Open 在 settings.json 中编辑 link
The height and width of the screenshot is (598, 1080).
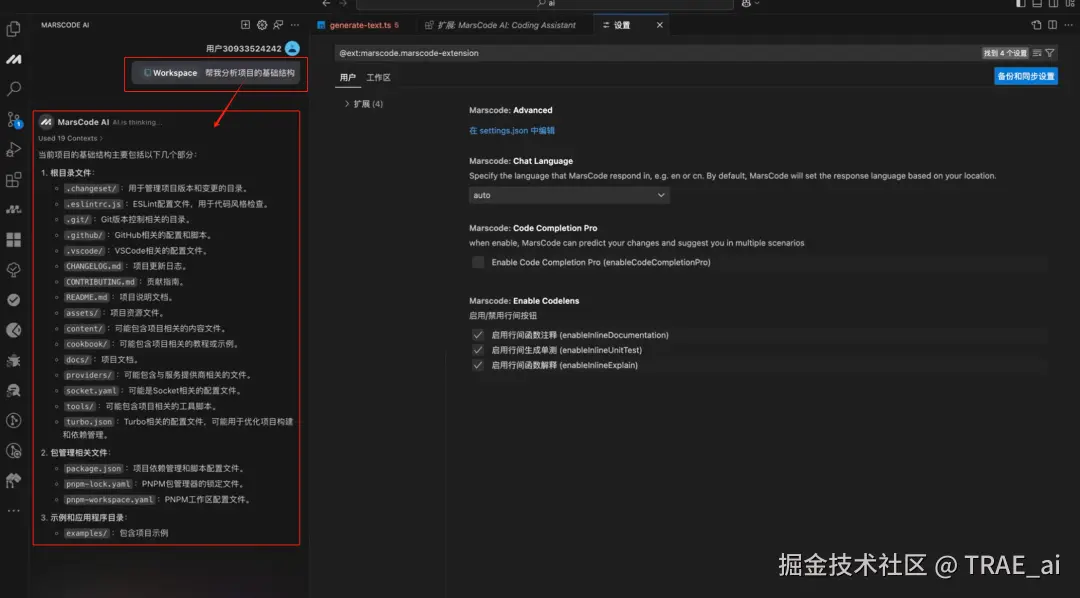(512, 130)
